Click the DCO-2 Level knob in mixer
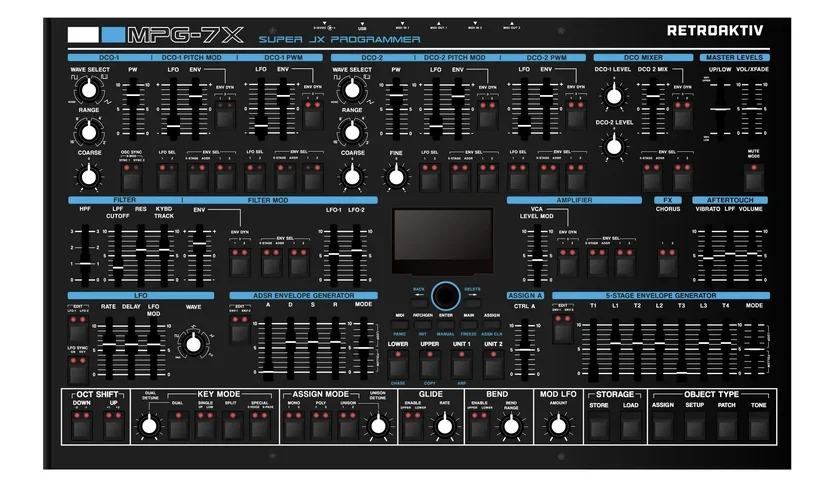825x500 pixels. (x=614, y=147)
